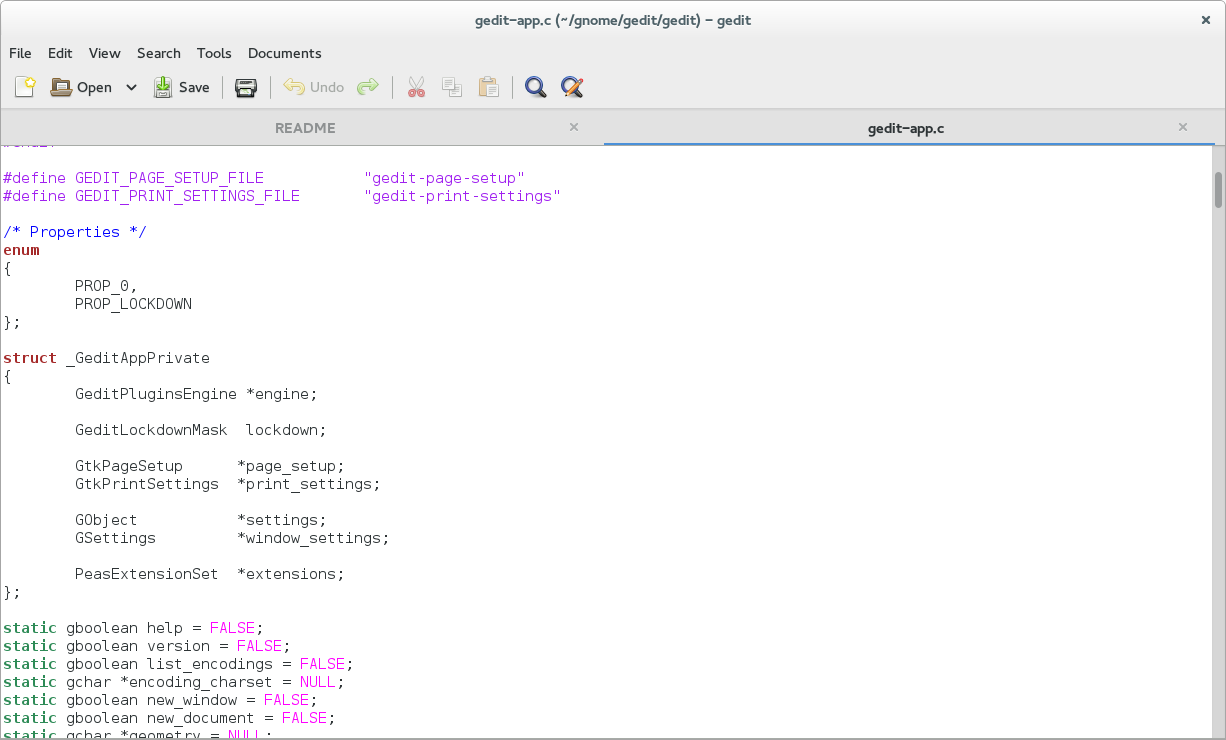Copy selection with the copy icon
This screenshot has height=740, width=1226.
[x=452, y=87]
